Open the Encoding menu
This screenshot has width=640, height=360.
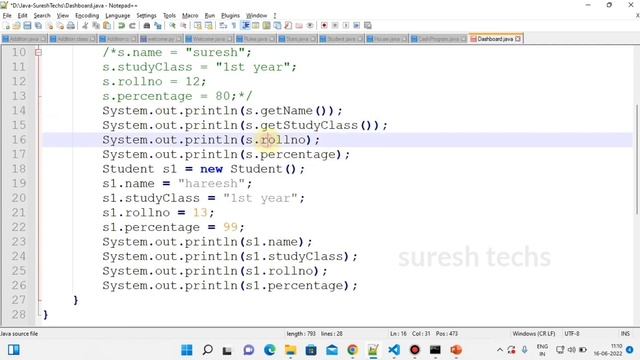[87, 16]
